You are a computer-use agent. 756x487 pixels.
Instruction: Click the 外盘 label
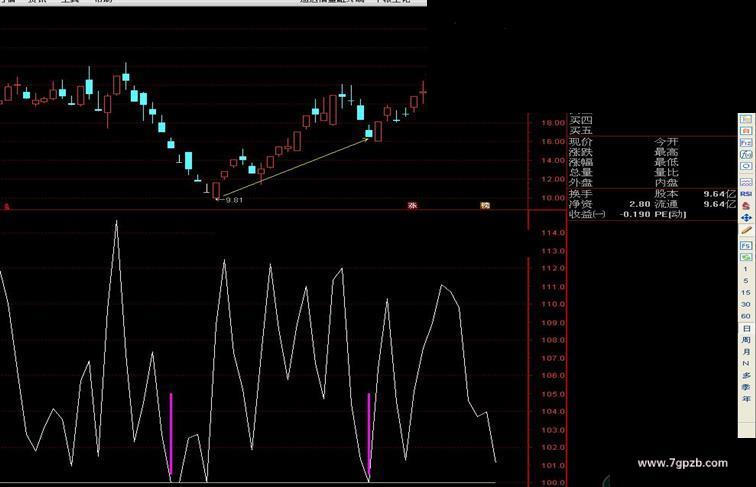pos(580,183)
